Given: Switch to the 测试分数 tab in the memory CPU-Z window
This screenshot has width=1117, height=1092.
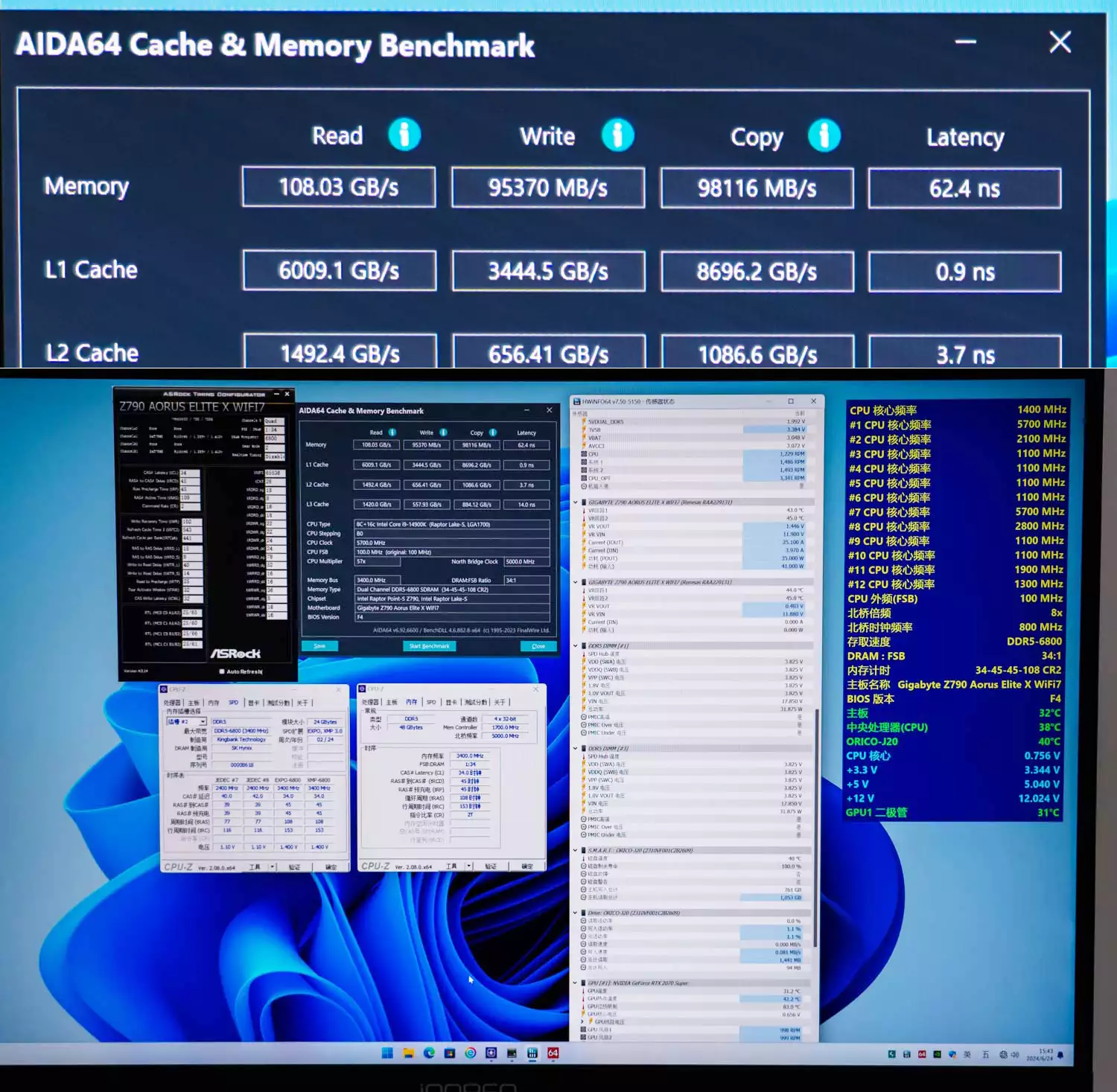Looking at the screenshot, I should (476, 702).
